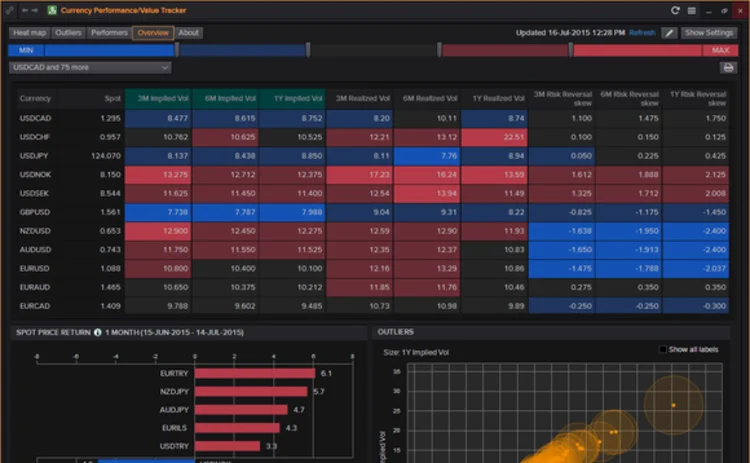Click the second color scale slider handle

pos(308,50)
